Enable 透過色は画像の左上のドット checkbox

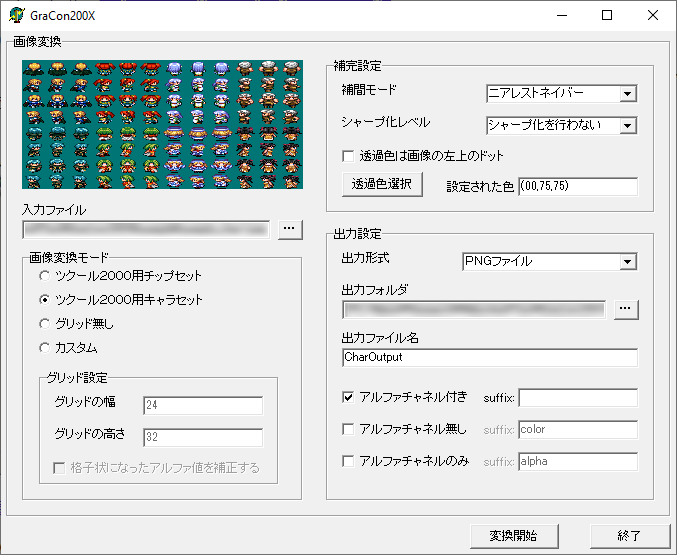(x=349, y=156)
